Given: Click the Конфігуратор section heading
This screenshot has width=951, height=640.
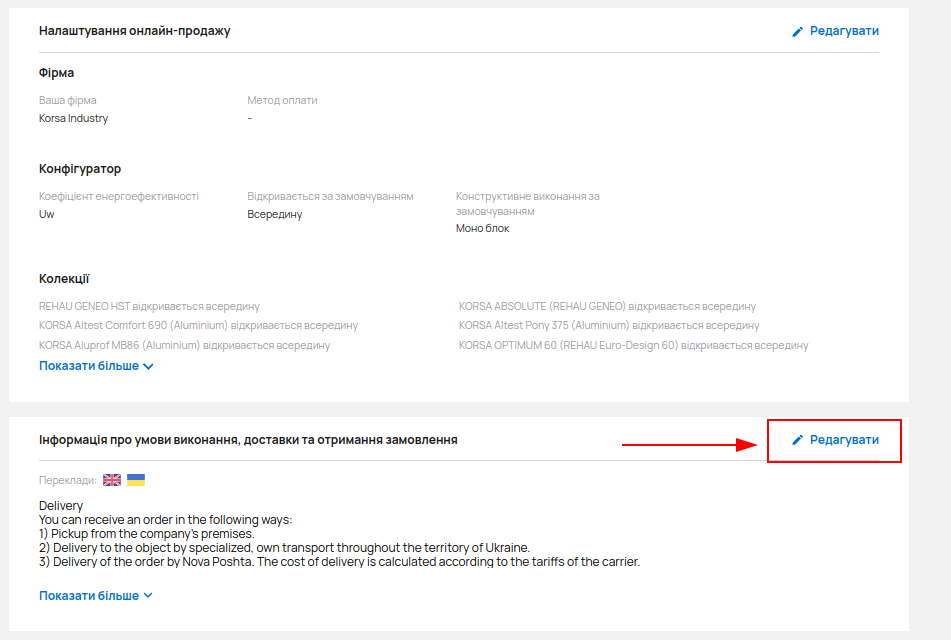Looking at the screenshot, I should (80, 169).
